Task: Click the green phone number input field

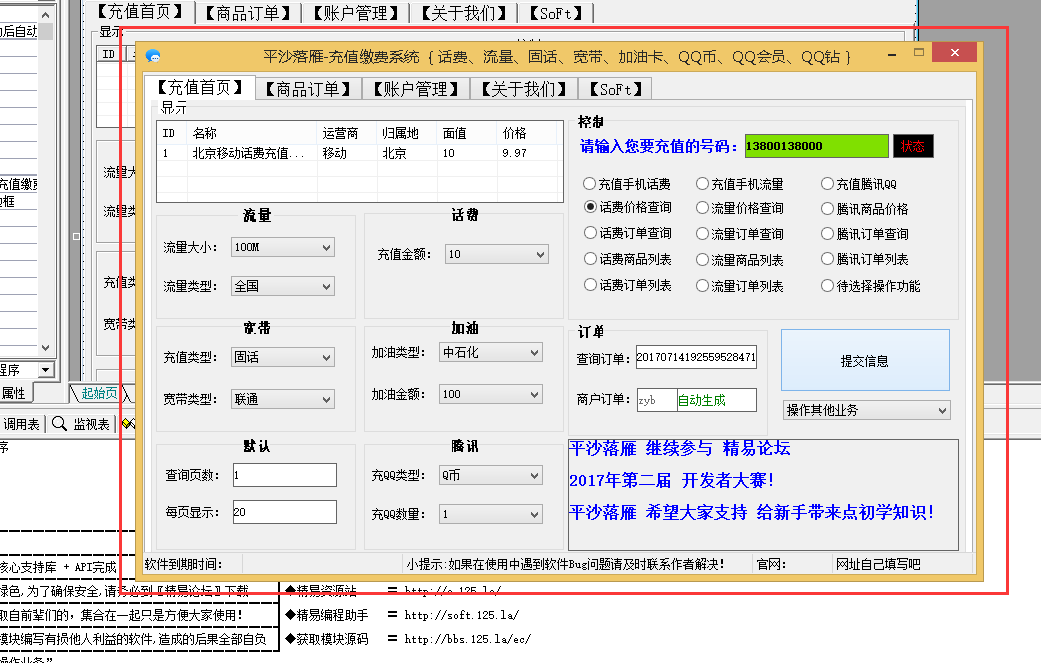Action: tap(815, 146)
